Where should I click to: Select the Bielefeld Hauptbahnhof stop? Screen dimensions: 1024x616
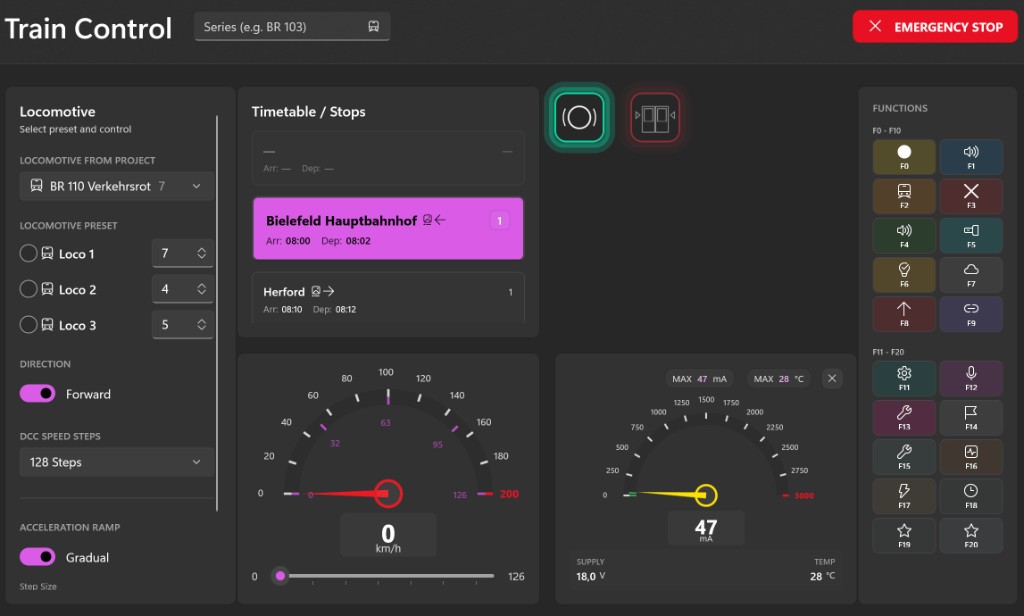[388, 229]
